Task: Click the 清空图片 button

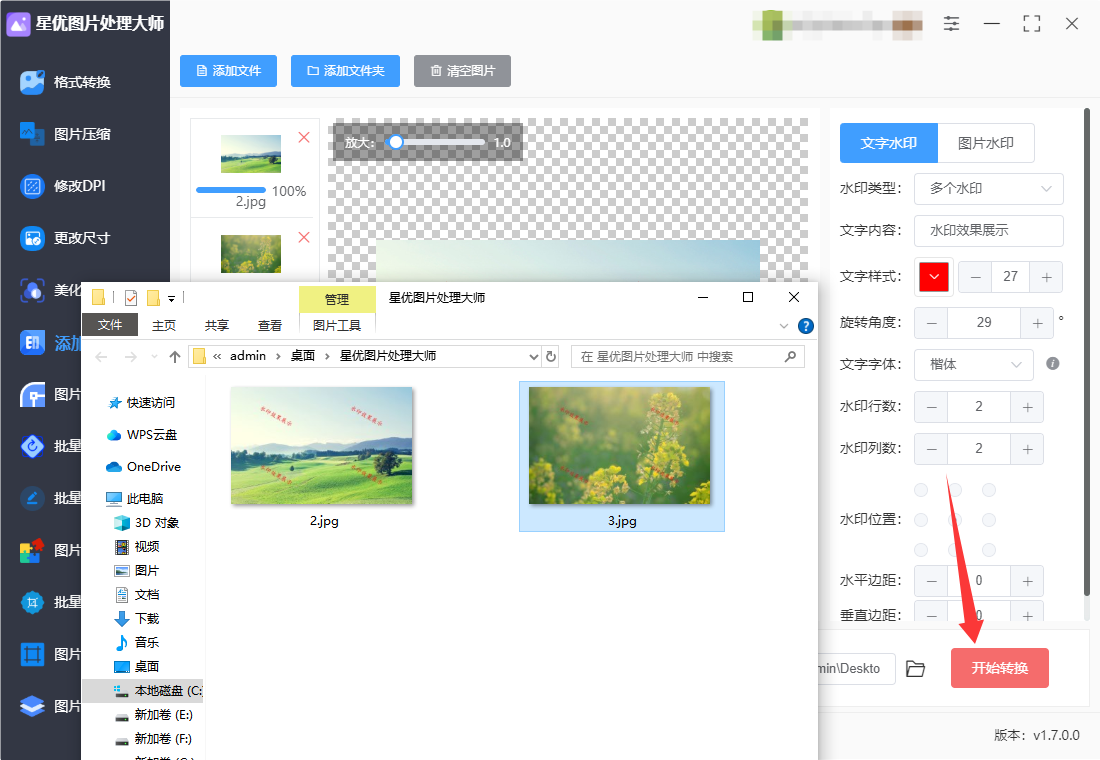Action: tap(462, 71)
